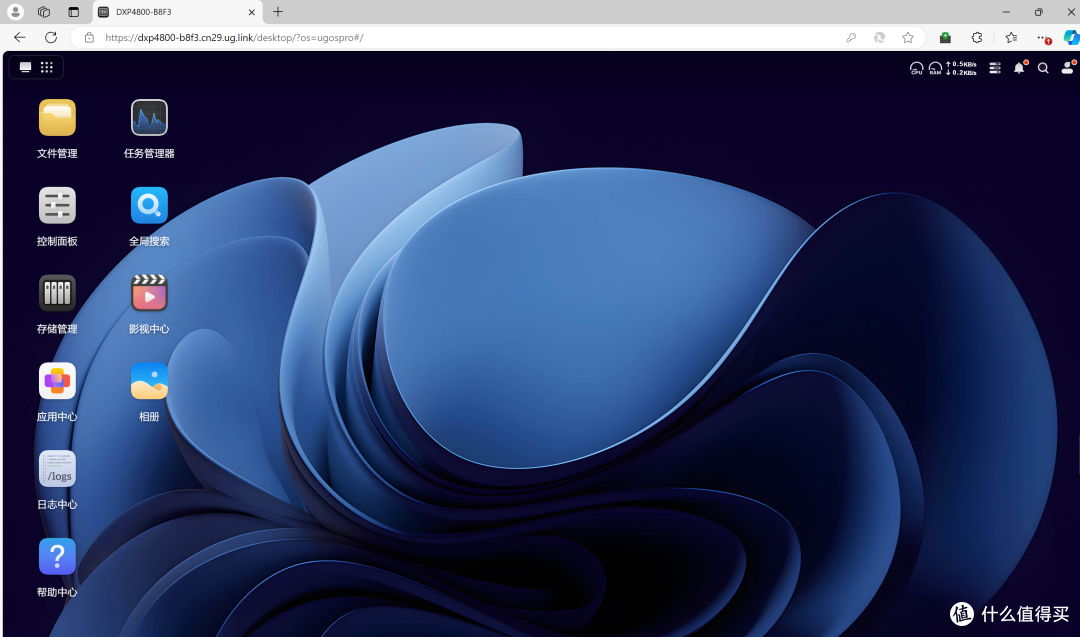Open the browser profile icon

pyautogui.click(x=15, y=12)
